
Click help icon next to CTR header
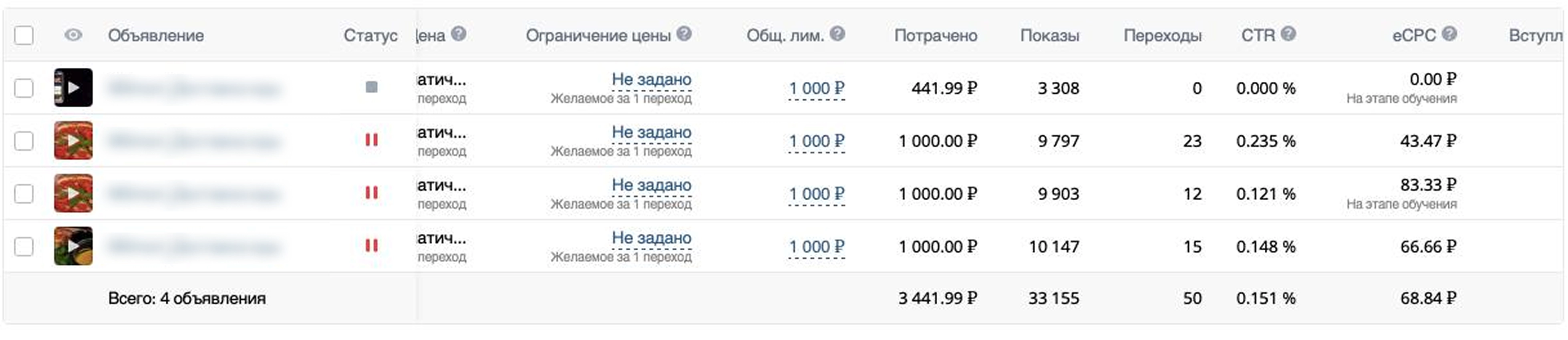pos(1288,34)
